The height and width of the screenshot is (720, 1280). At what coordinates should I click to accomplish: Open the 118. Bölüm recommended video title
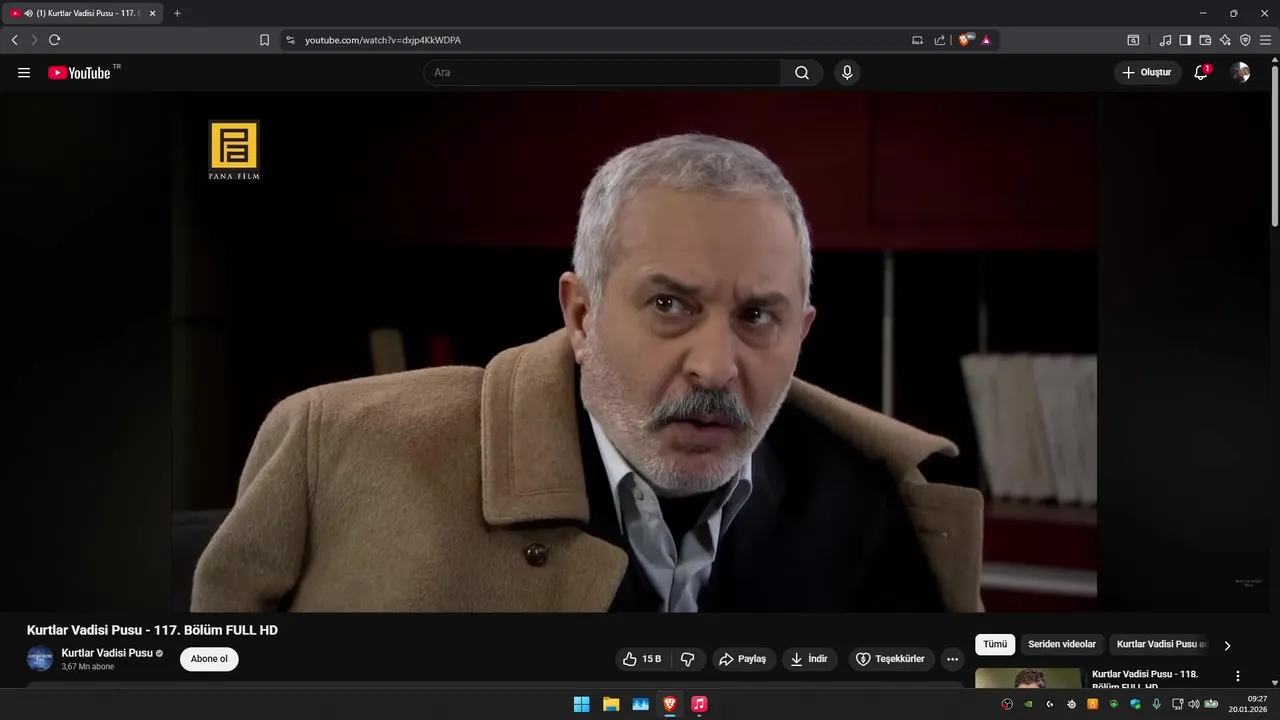point(1145,679)
